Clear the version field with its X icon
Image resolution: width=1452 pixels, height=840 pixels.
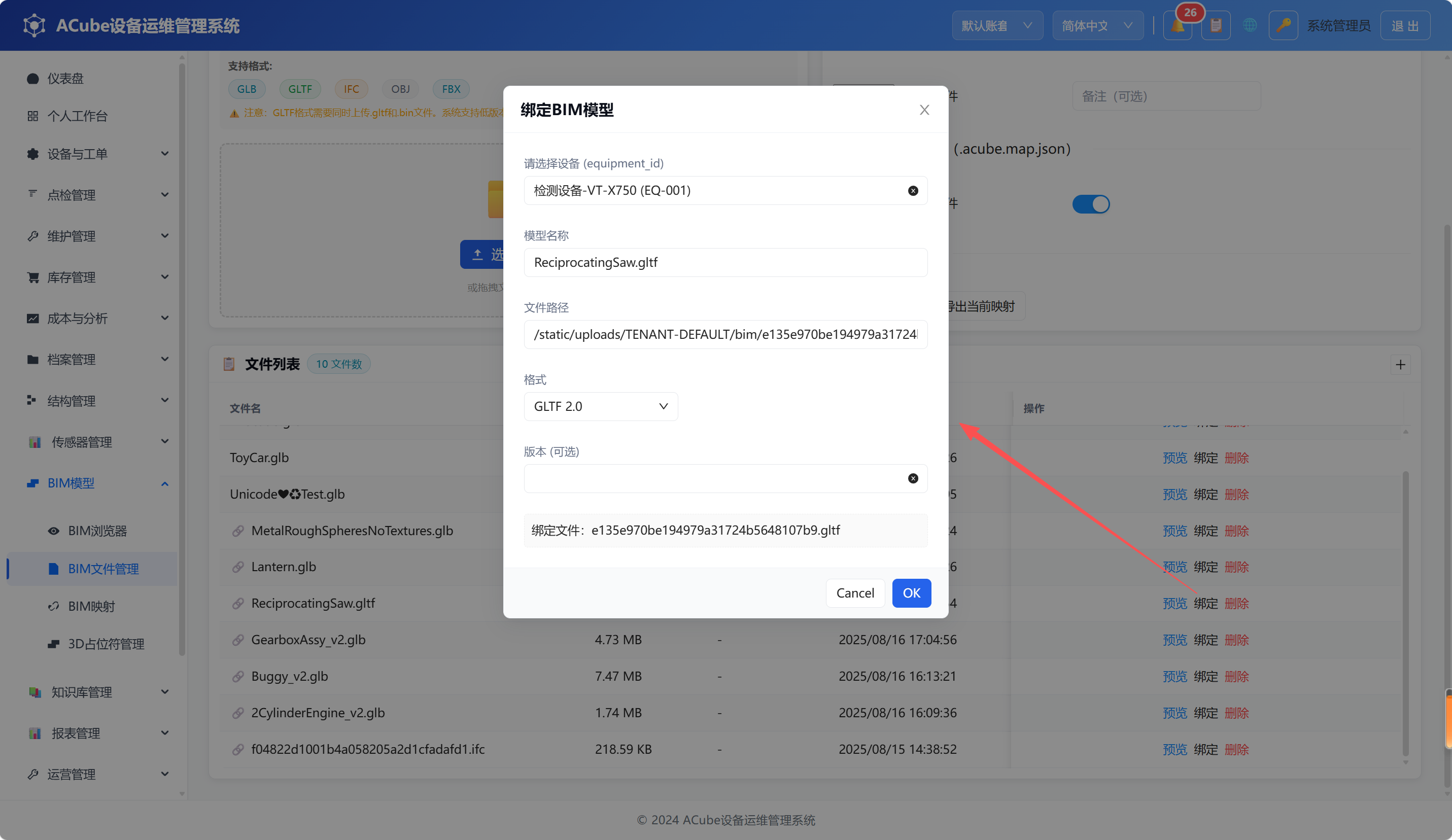(x=913, y=478)
